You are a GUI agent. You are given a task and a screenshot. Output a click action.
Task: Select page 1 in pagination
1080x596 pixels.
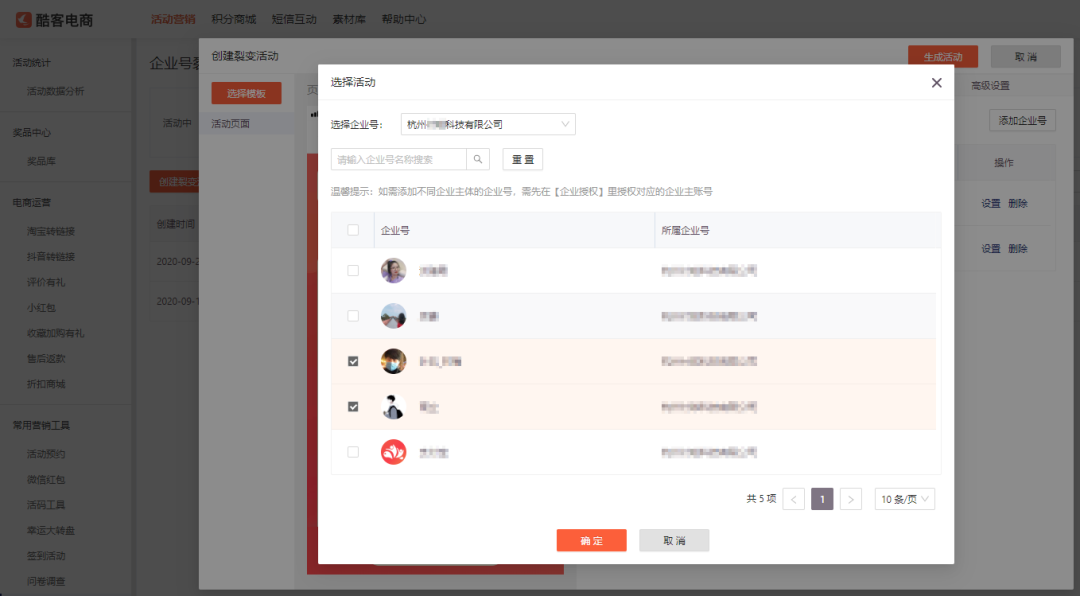(x=822, y=499)
